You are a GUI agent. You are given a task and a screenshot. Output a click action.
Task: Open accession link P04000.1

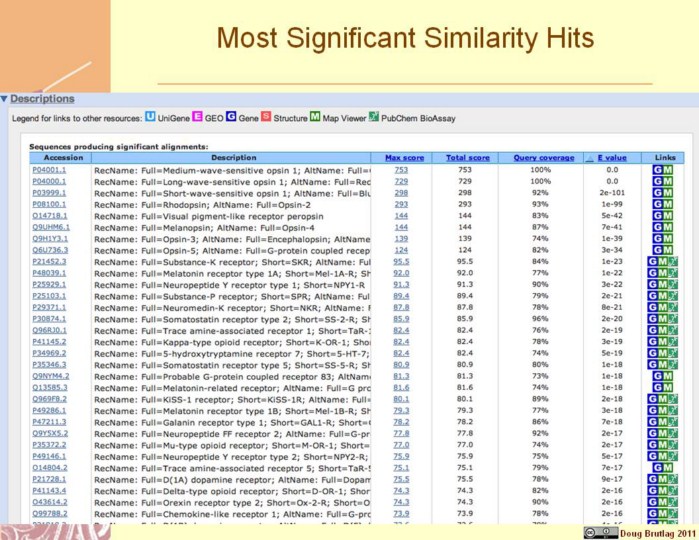(x=50, y=181)
